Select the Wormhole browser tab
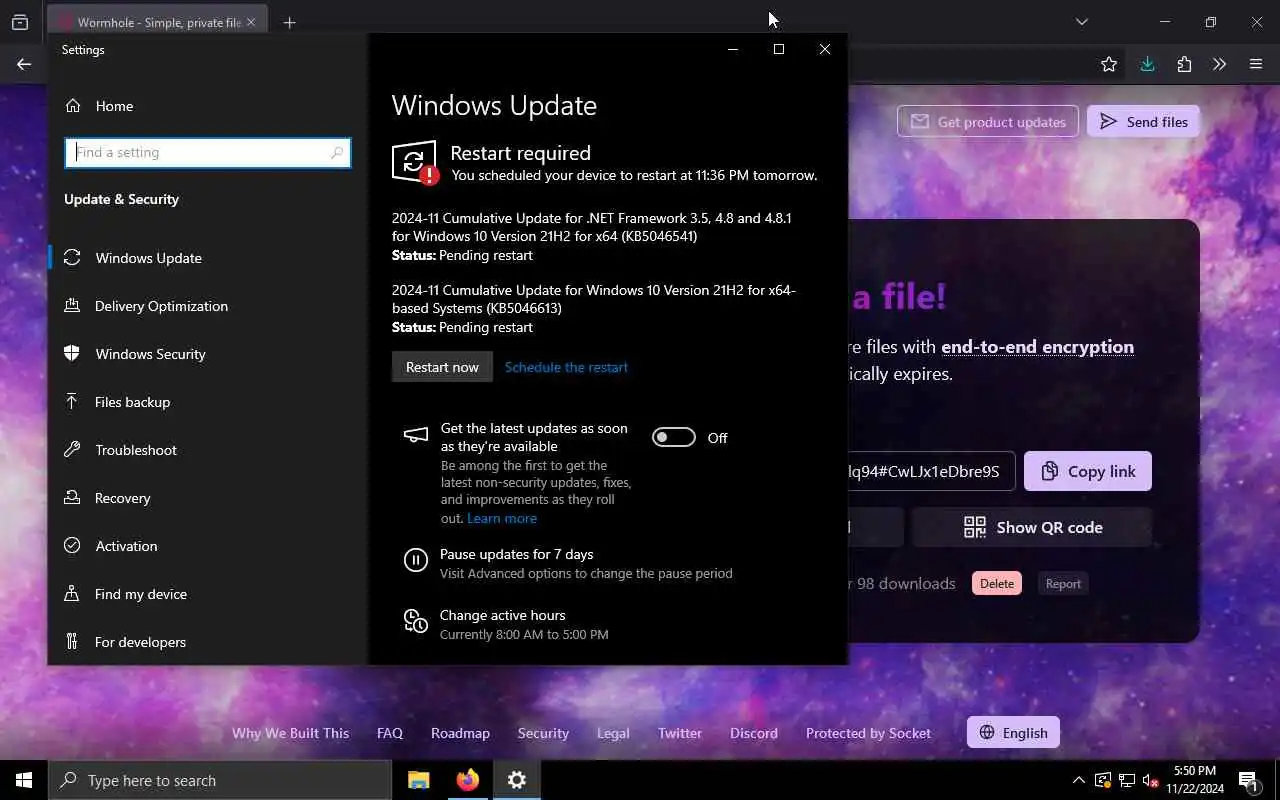 [155, 22]
